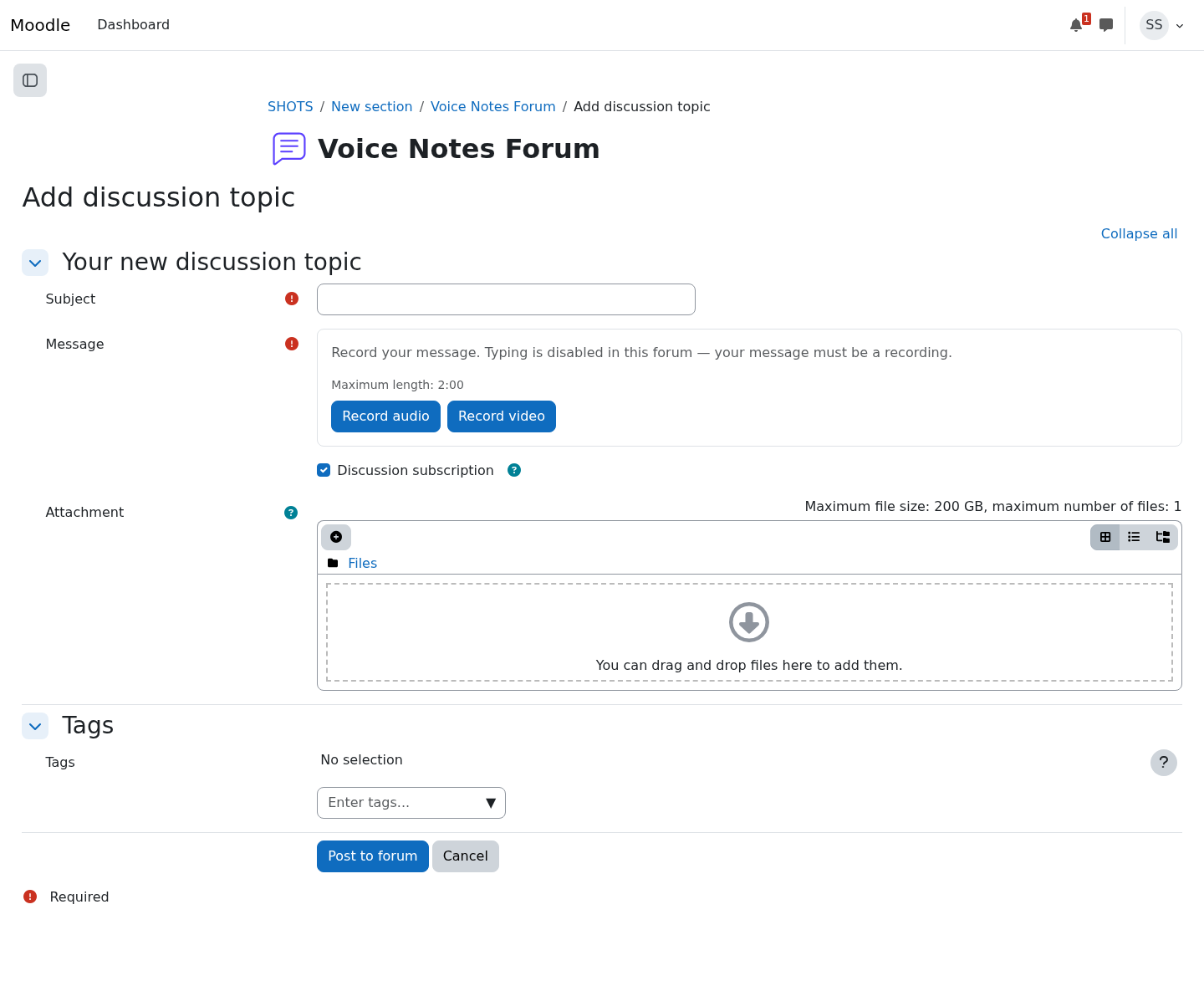The image size is (1204, 981).
Task: Open the messaging drawer icon
Action: [x=1106, y=25]
